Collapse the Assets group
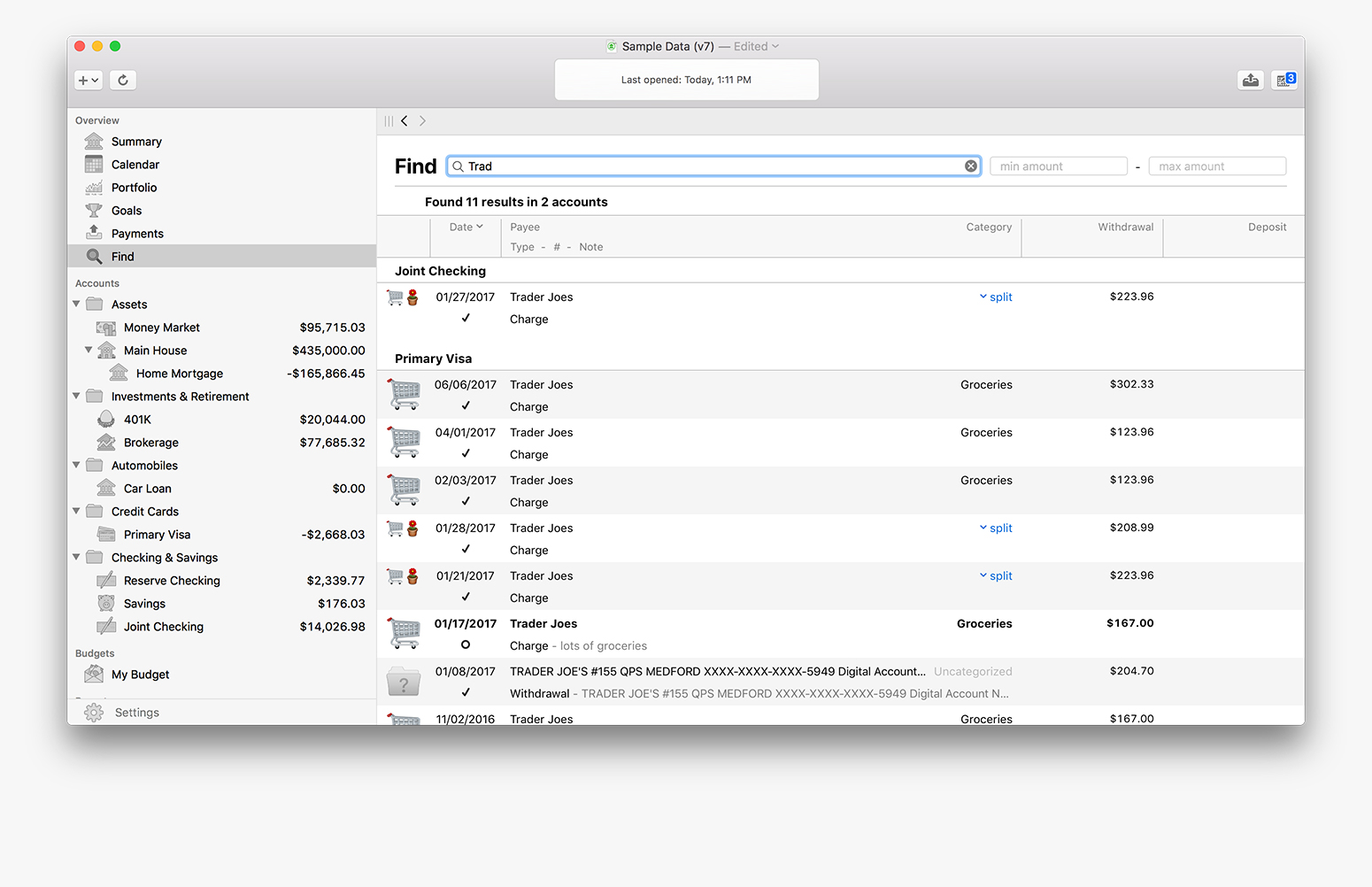 point(76,304)
